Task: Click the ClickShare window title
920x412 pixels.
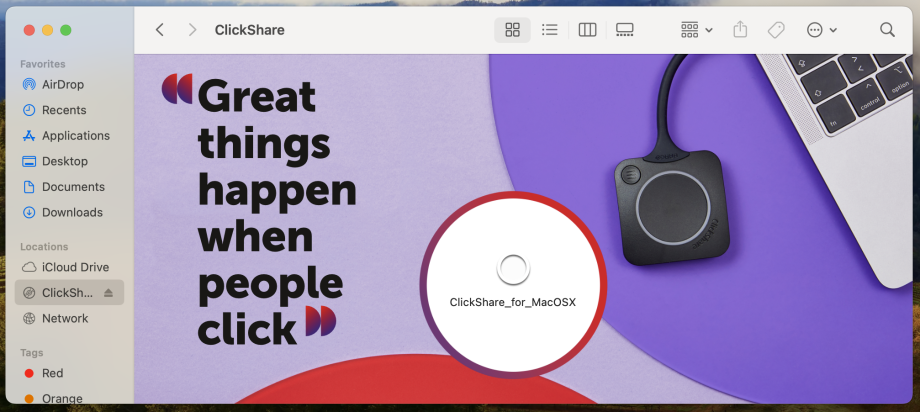Action: pos(249,30)
